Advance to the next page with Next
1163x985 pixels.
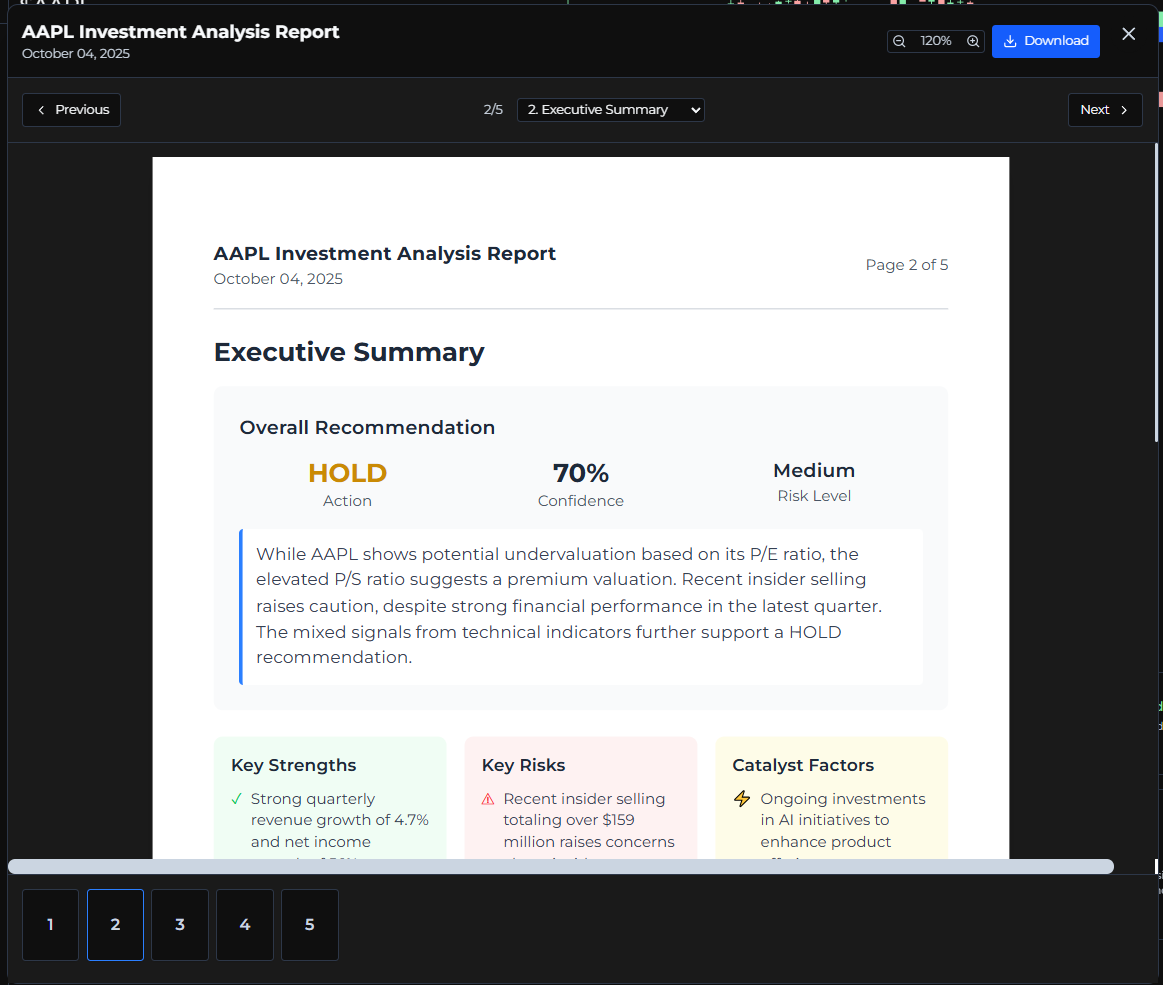pos(1105,110)
